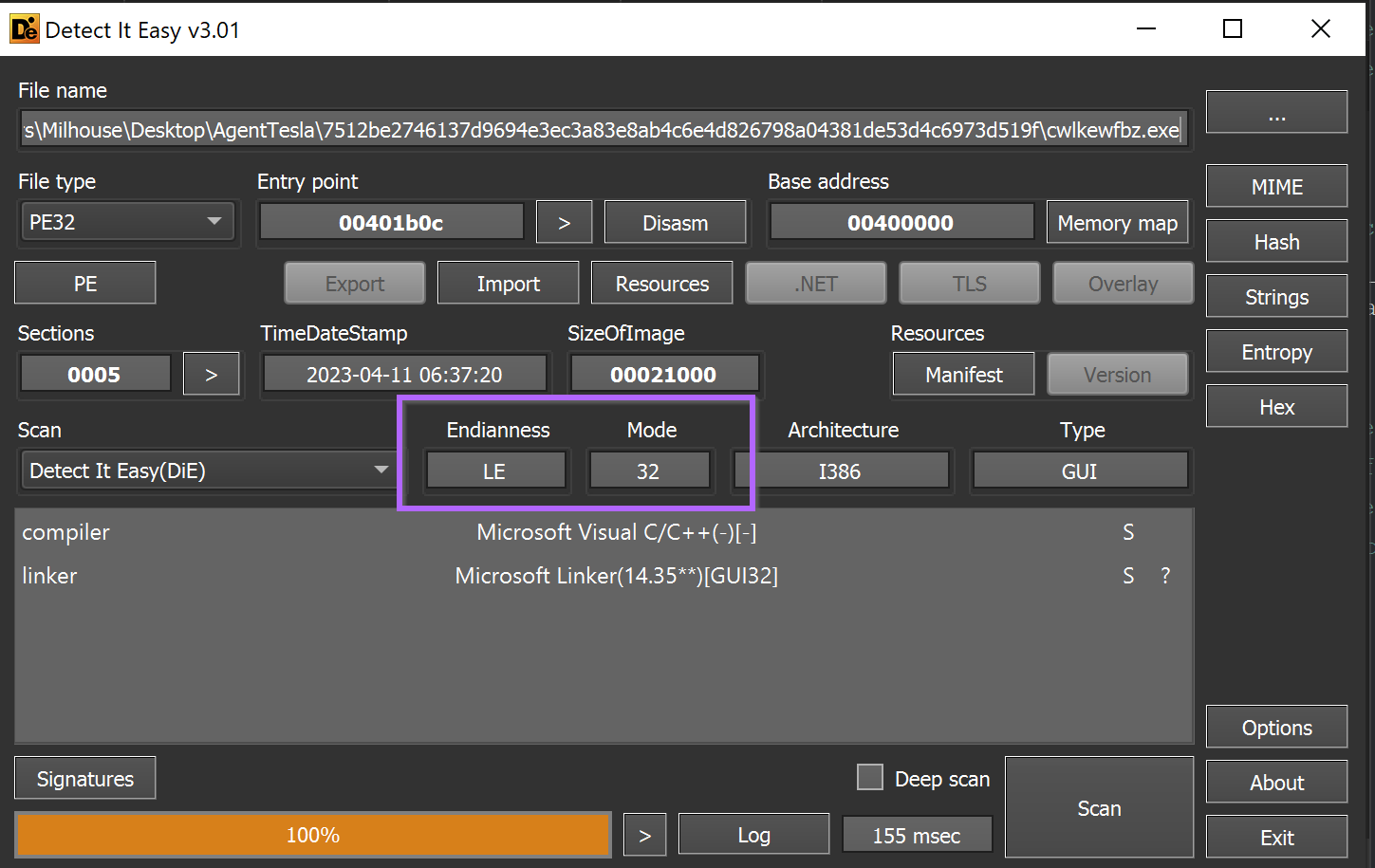Expand the Detect It Easy(DiE) scan dropdown
This screenshot has width=1375, height=868.
(209, 471)
